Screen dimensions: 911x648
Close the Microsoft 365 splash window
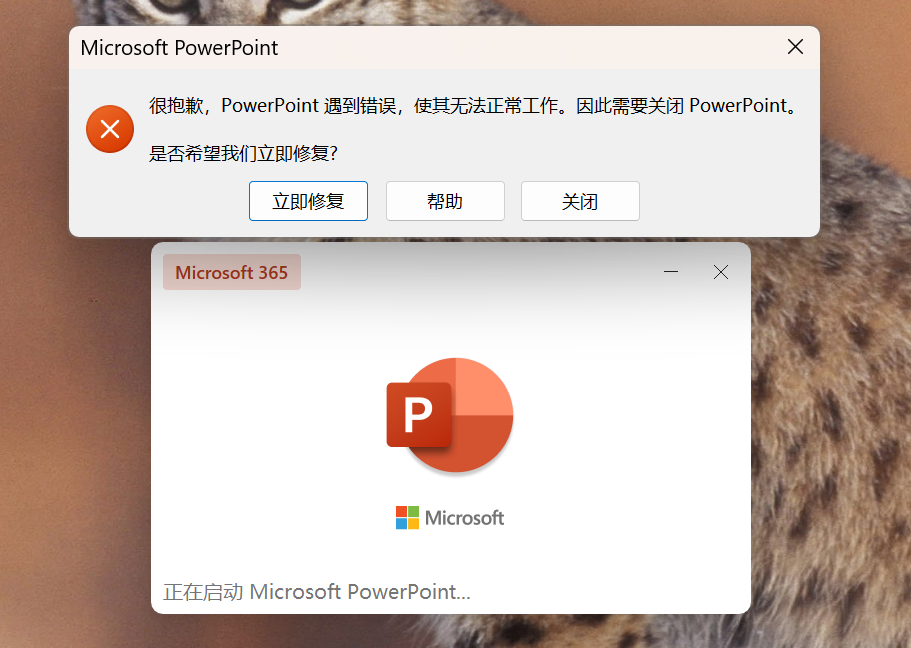click(x=720, y=271)
